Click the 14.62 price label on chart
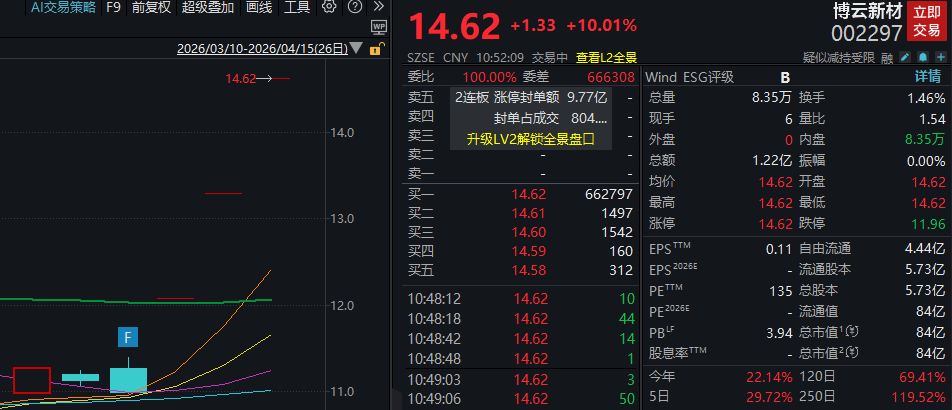Image resolution: width=952 pixels, height=410 pixels. pos(240,78)
